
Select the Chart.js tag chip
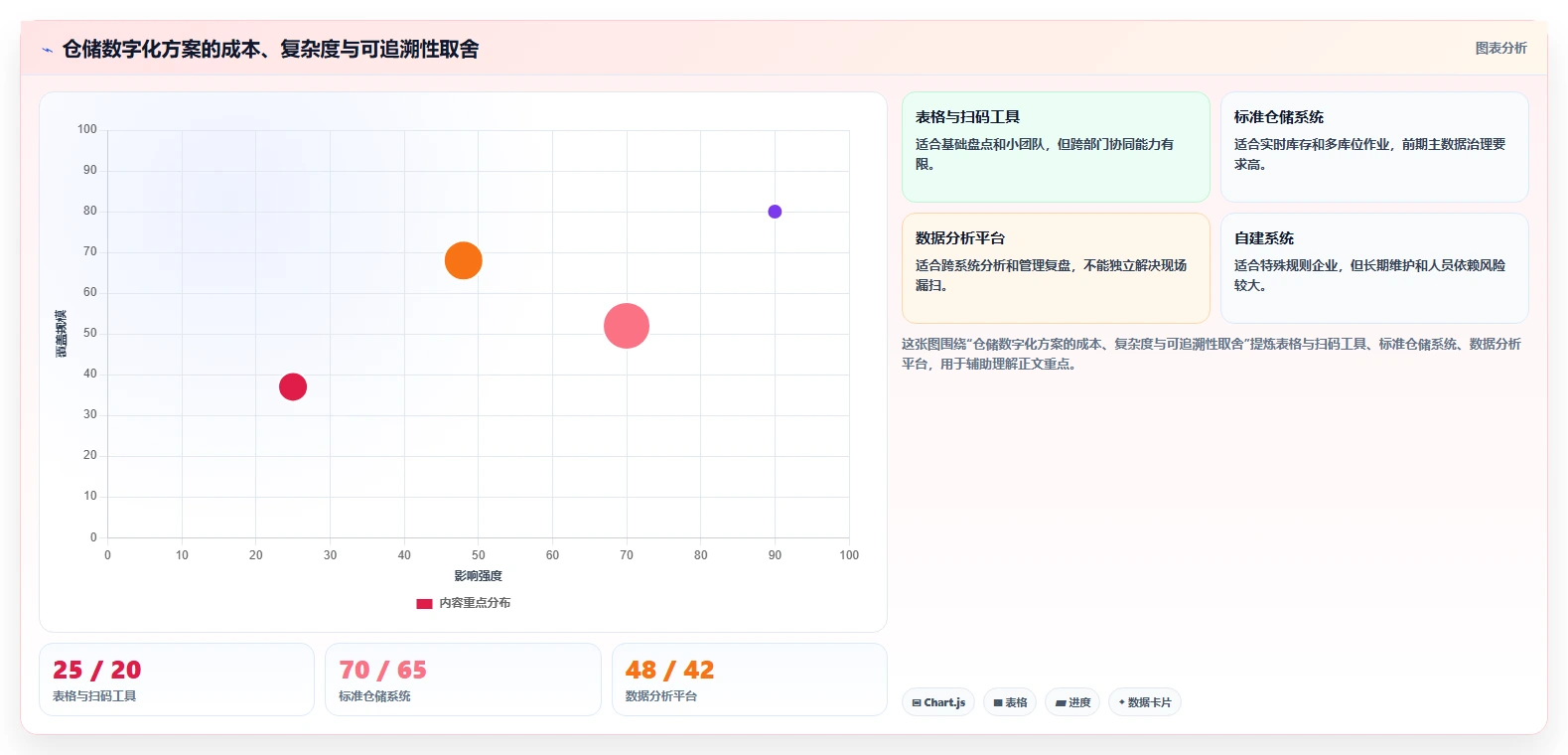point(938,702)
